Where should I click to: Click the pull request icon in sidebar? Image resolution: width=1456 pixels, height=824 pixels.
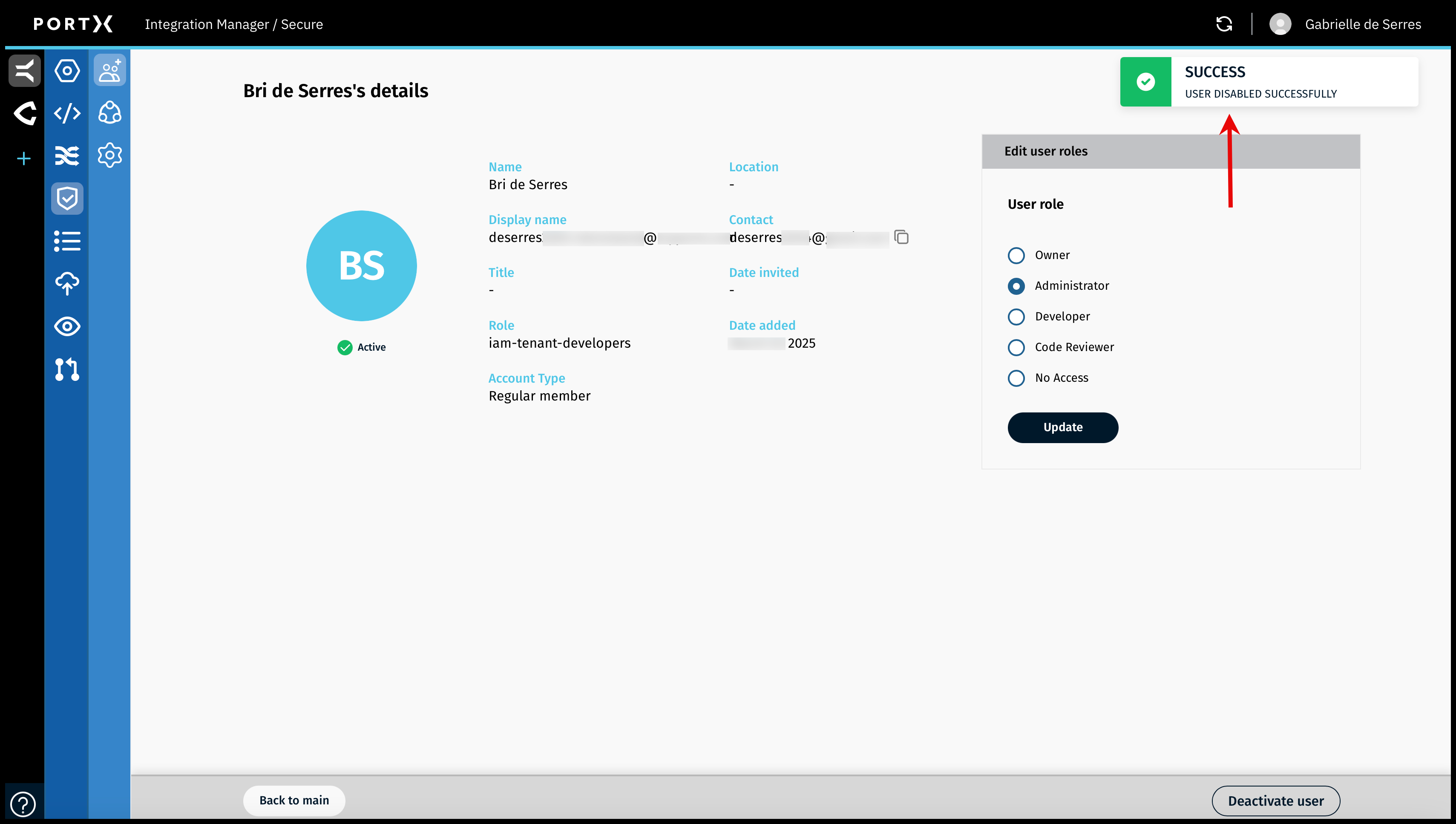[x=67, y=369]
